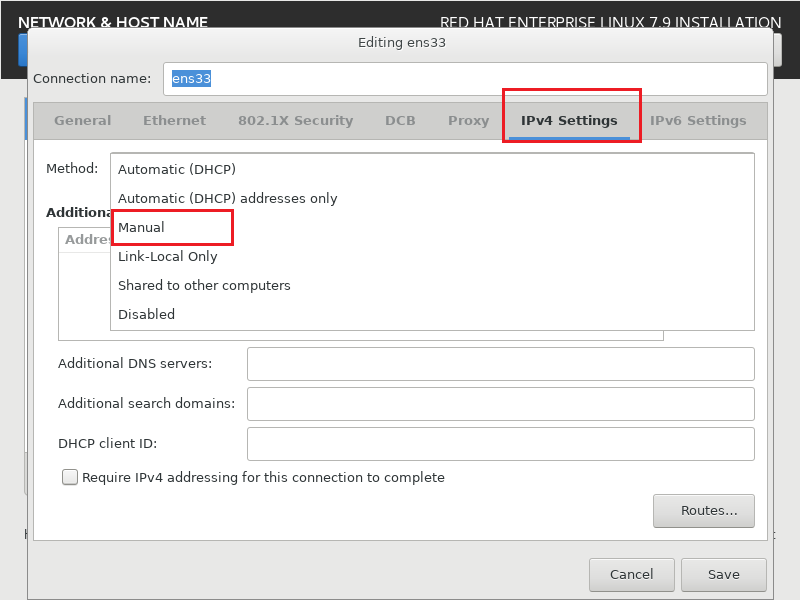Click the Connection name field
Viewport: 800px width, 600px height.
pos(465,79)
